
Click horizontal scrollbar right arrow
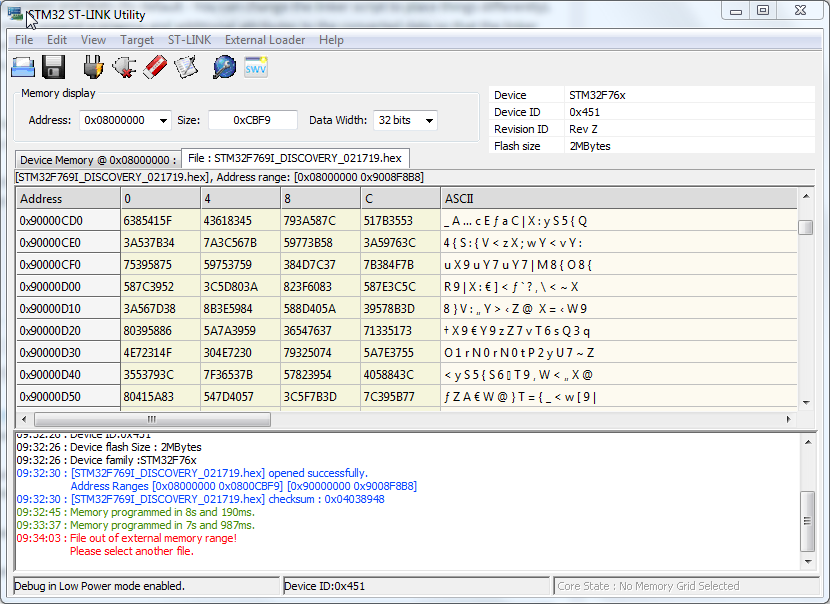(x=789, y=419)
